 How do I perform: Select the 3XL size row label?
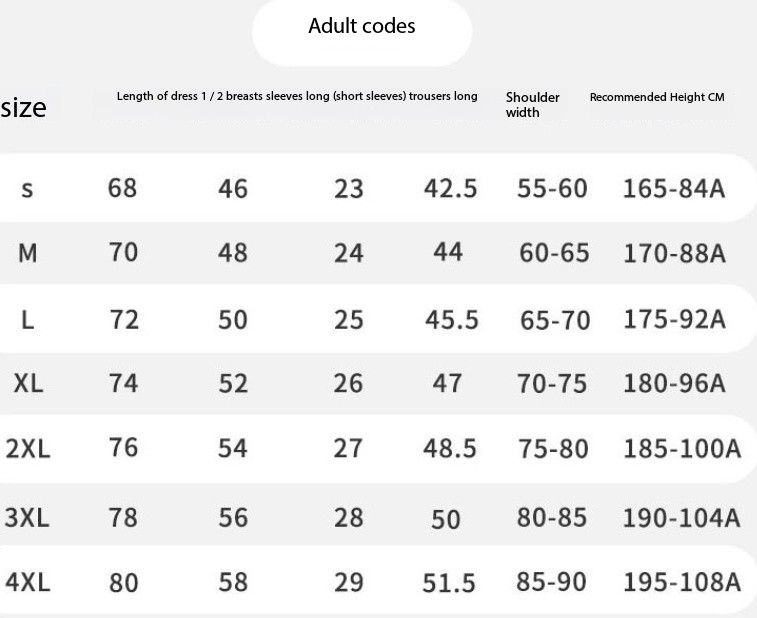pyautogui.click(x=28, y=518)
